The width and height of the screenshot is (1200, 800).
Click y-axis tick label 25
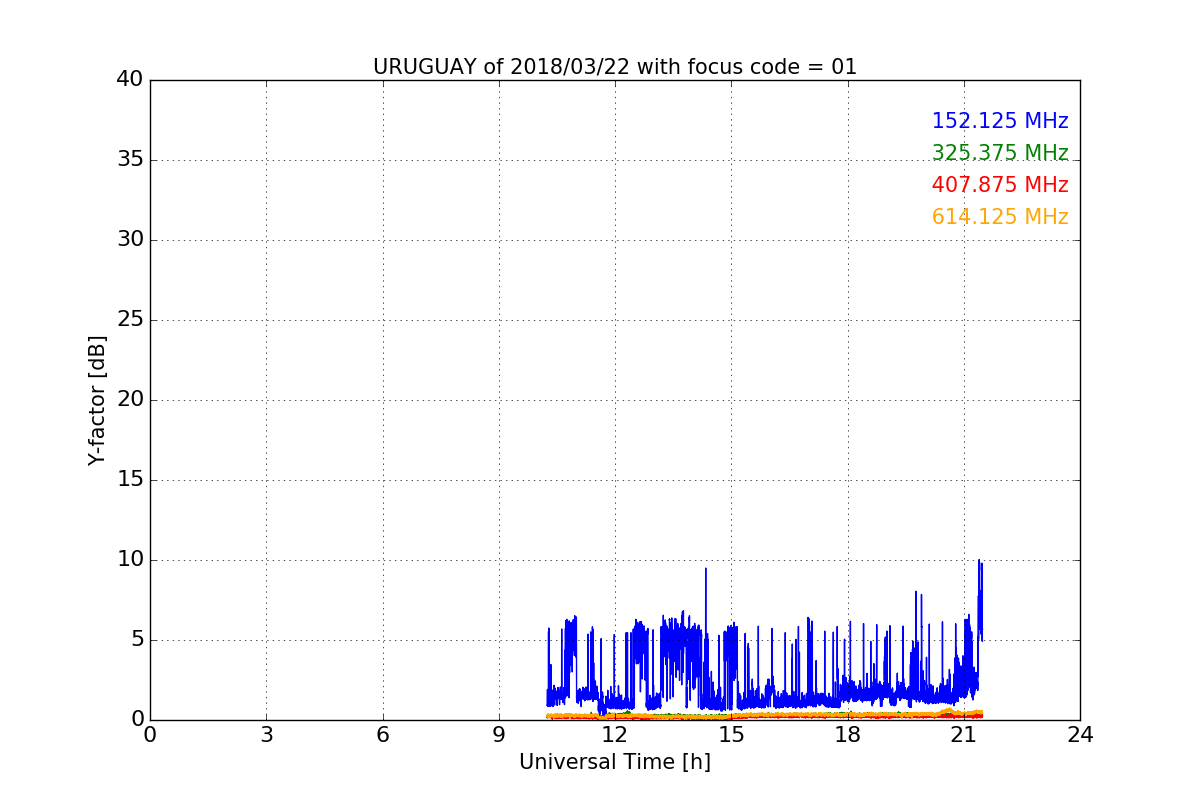[x=130, y=320]
